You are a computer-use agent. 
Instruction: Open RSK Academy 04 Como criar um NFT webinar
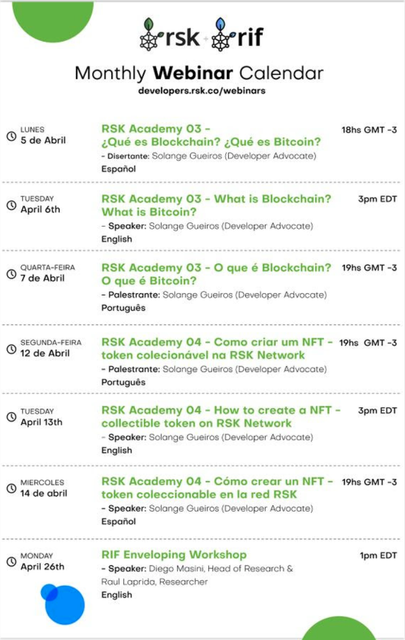pos(217,349)
